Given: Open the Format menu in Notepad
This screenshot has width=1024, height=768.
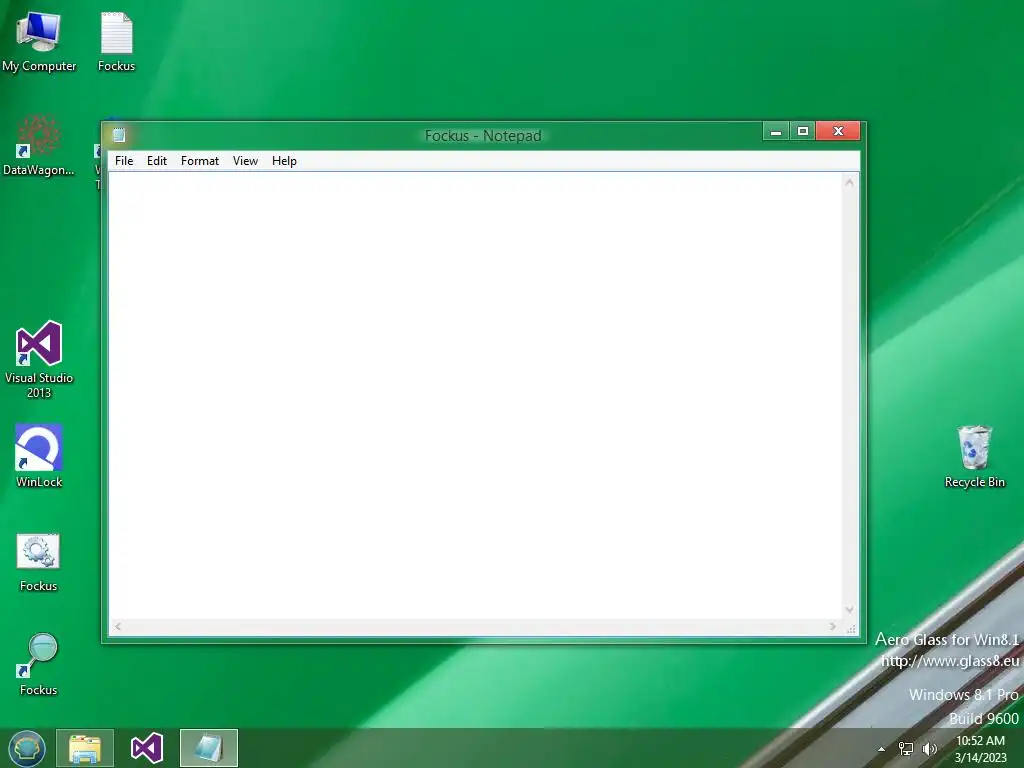Looking at the screenshot, I should pos(200,161).
